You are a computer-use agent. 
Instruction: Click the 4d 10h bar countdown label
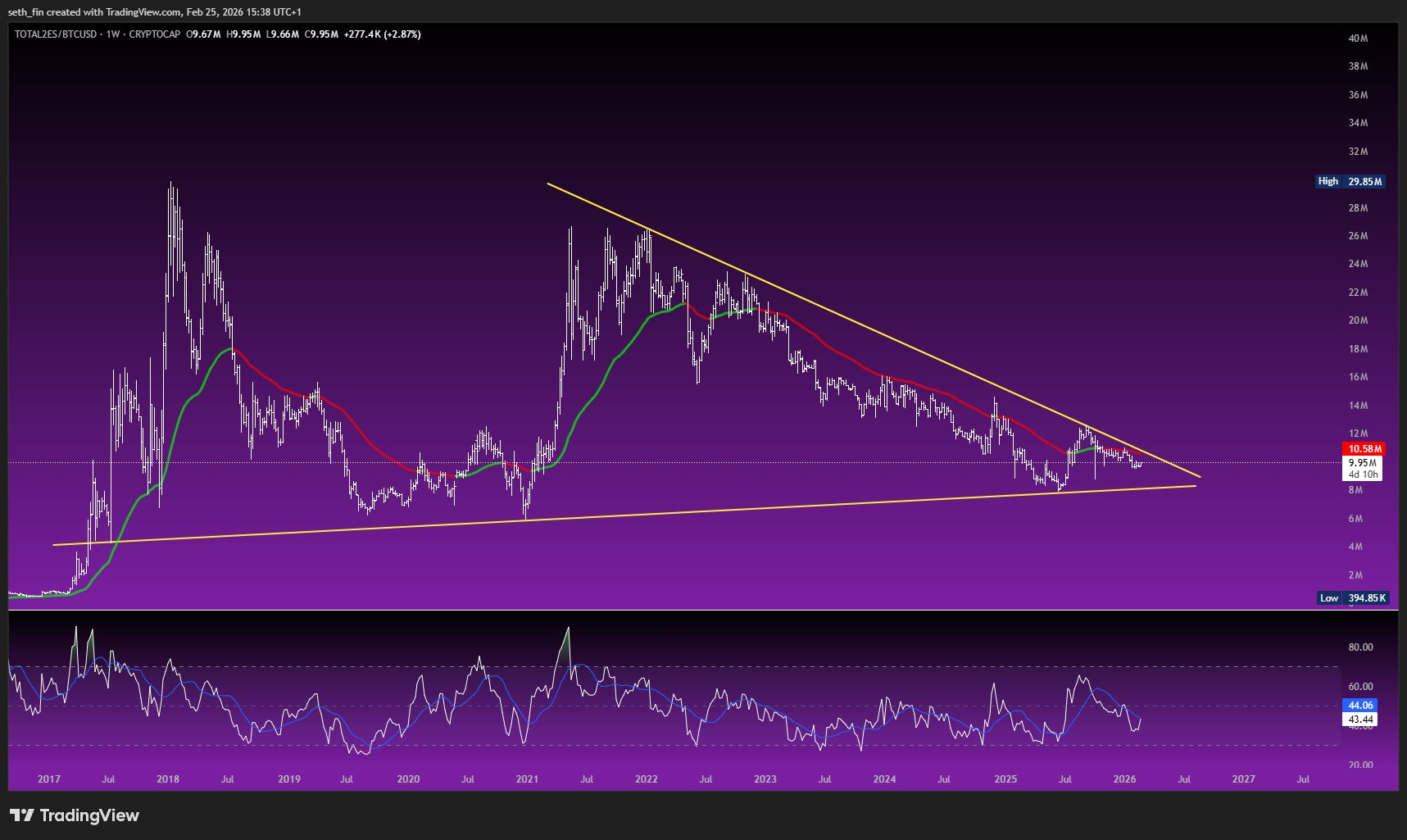coord(1364,474)
